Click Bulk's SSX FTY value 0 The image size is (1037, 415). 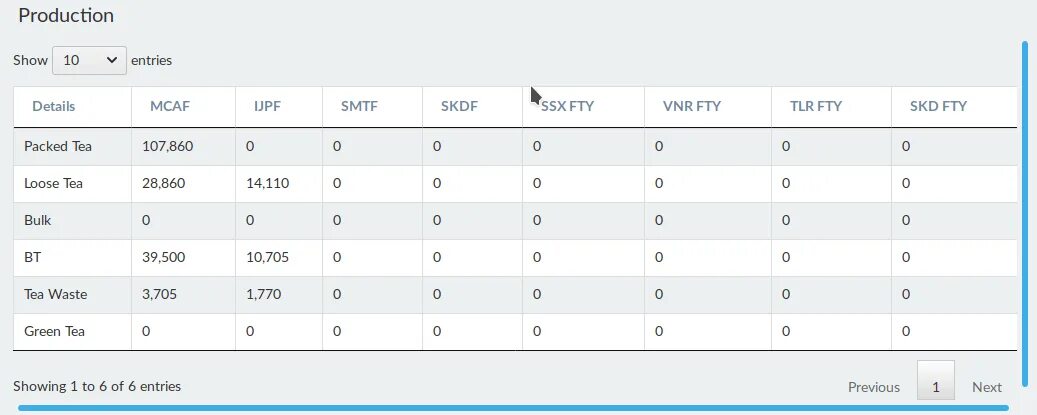coord(537,221)
